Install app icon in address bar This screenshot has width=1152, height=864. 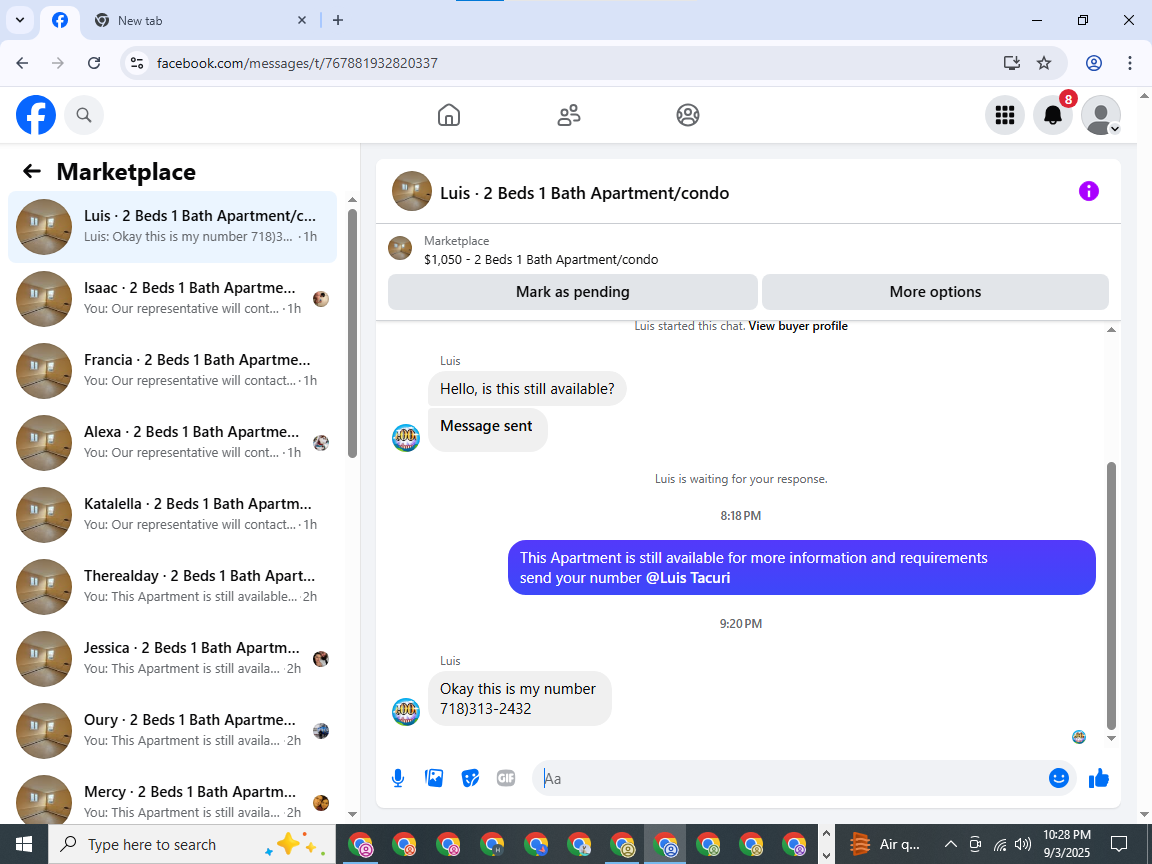(1012, 63)
